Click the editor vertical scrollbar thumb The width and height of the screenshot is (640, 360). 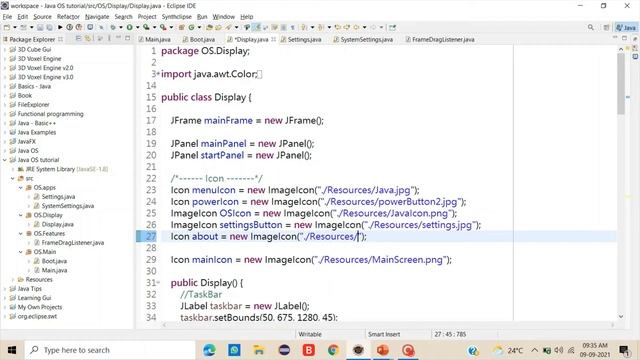point(621,84)
